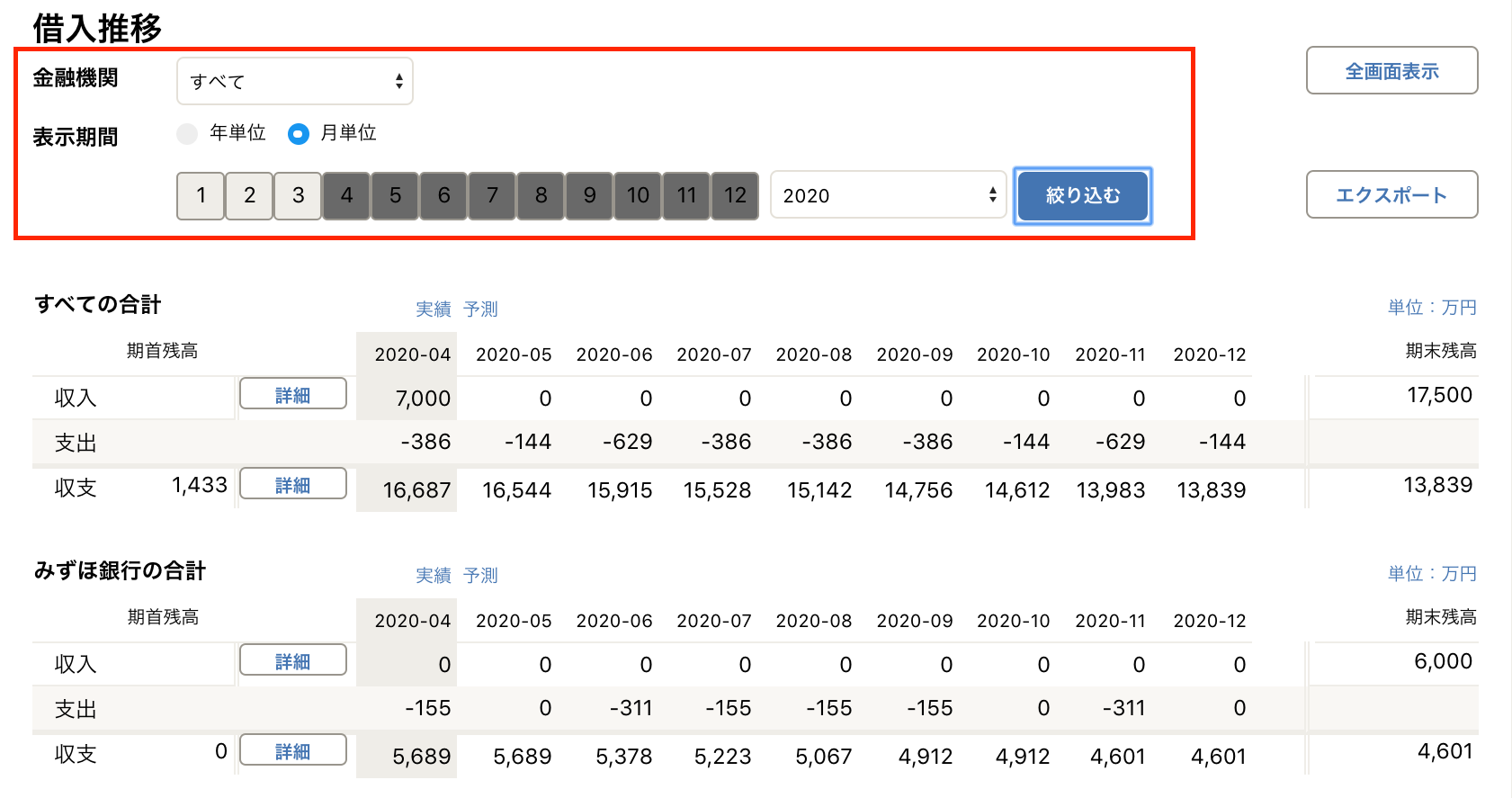The image size is (1512, 798).
Task: Toggle month button 4
Action: (346, 195)
